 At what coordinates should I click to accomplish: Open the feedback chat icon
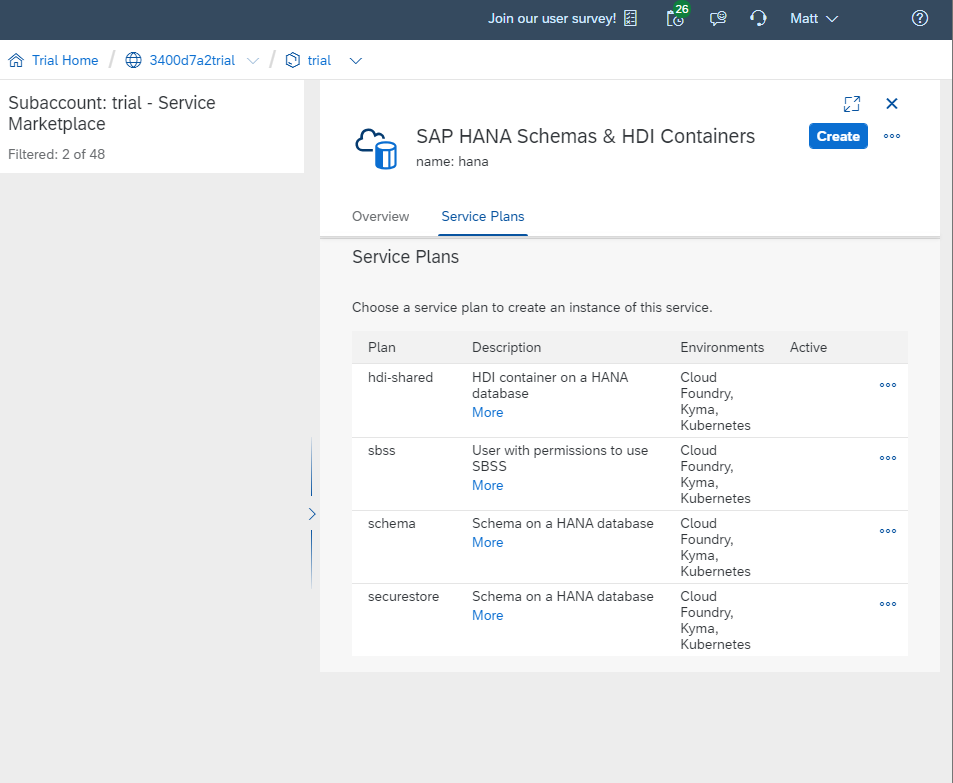click(718, 18)
